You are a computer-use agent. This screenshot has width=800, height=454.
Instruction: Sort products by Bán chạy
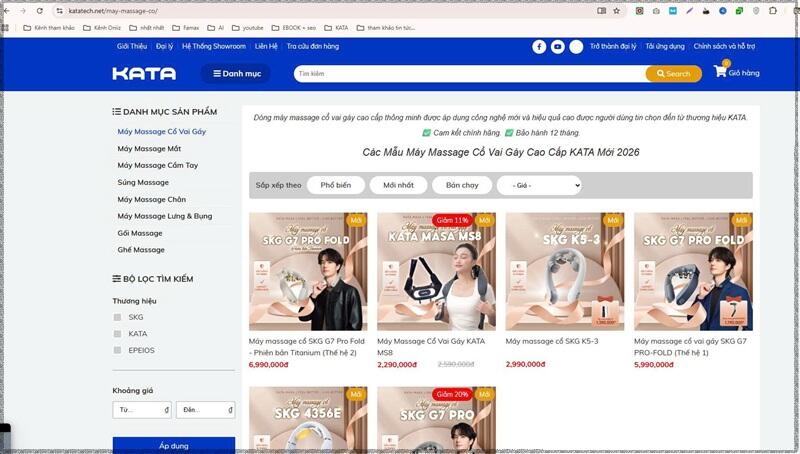(462, 185)
